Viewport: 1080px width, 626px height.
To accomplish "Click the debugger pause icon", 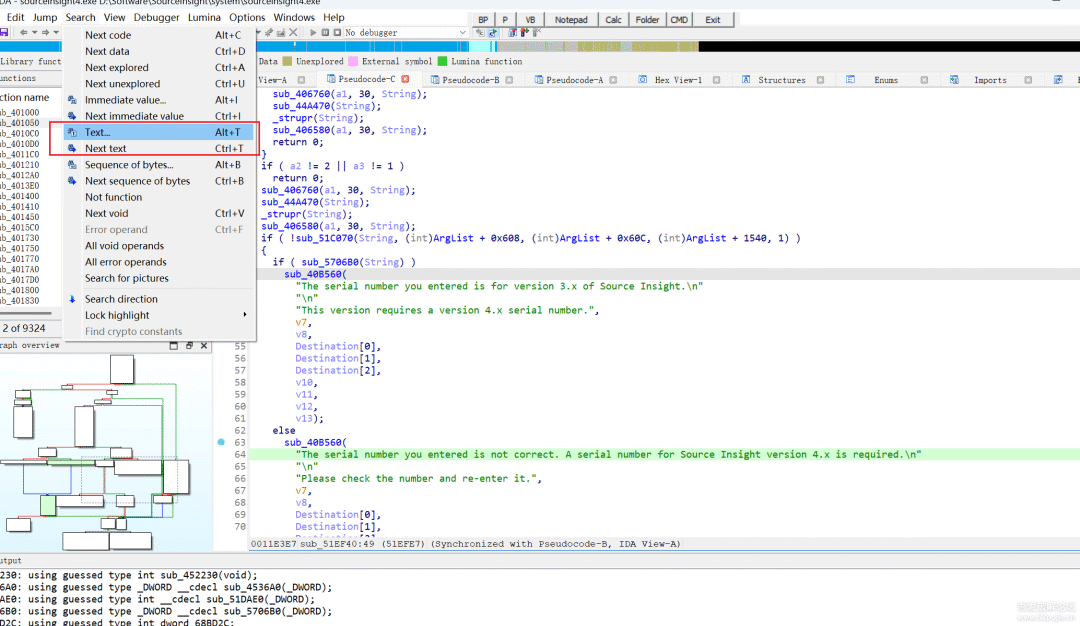I will tap(325, 33).
